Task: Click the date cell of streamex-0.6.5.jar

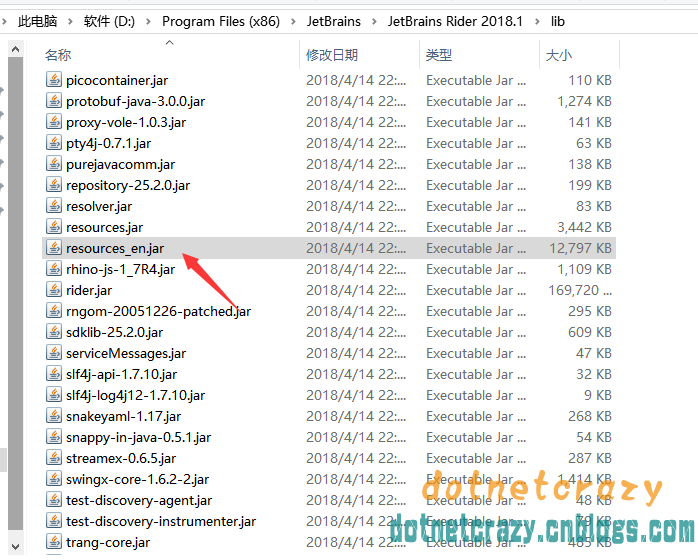Action: coord(356,458)
